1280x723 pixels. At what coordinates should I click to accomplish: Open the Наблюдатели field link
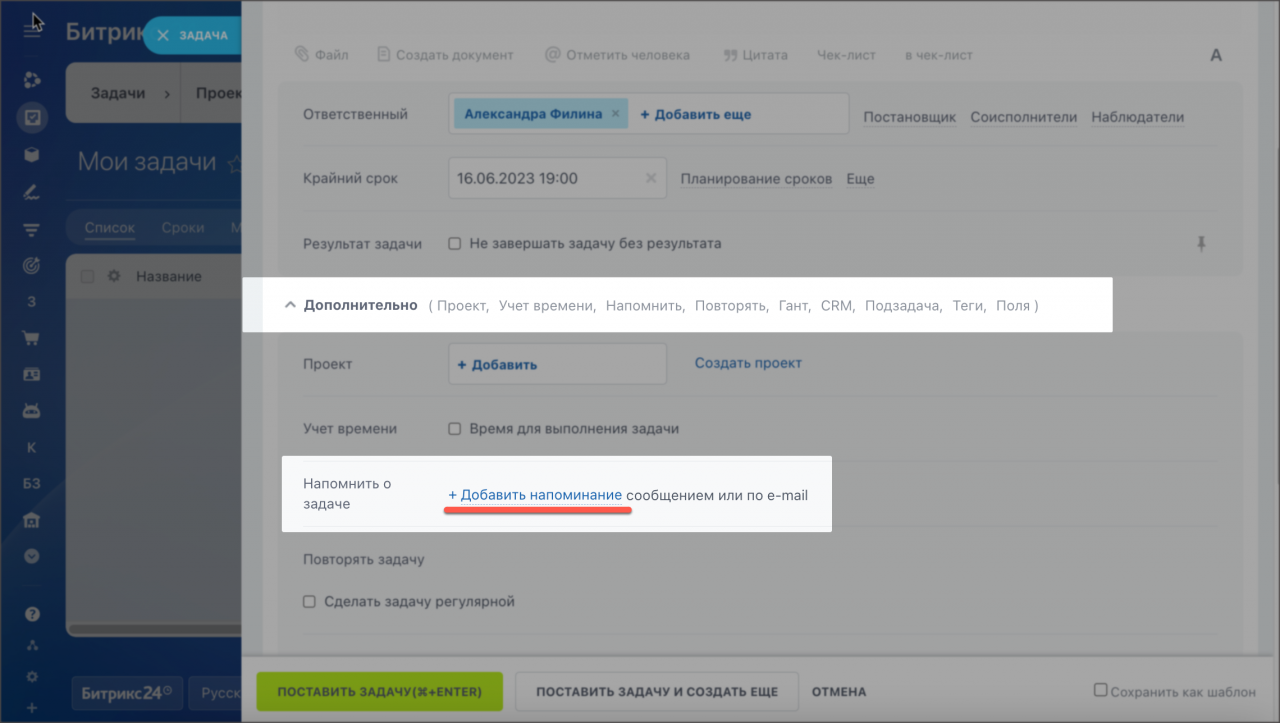coord(1137,117)
